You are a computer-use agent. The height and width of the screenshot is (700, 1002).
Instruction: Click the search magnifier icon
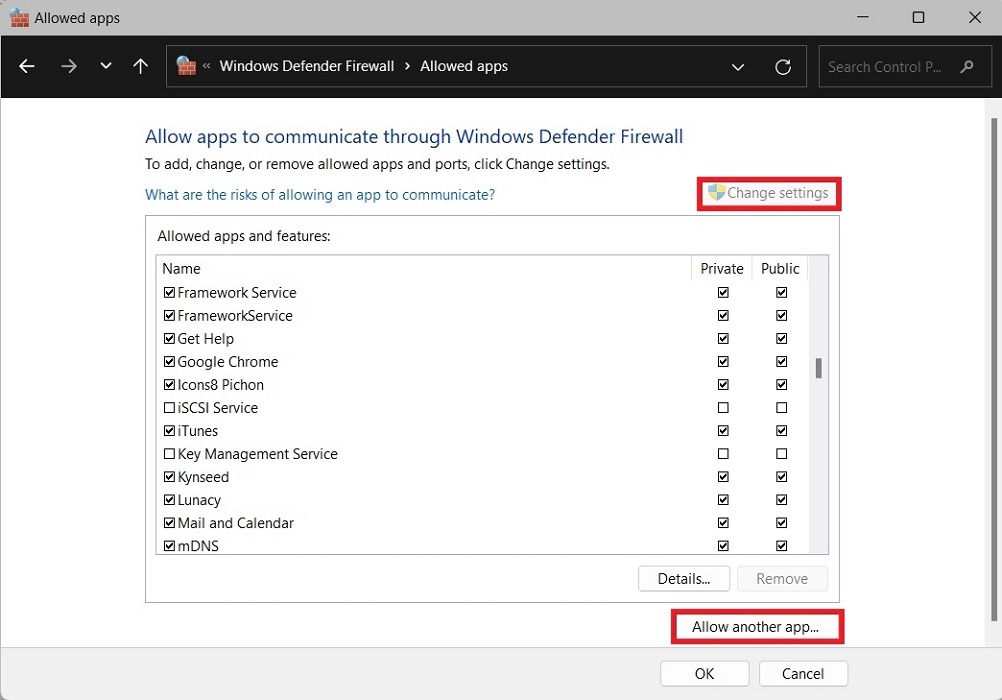966,66
